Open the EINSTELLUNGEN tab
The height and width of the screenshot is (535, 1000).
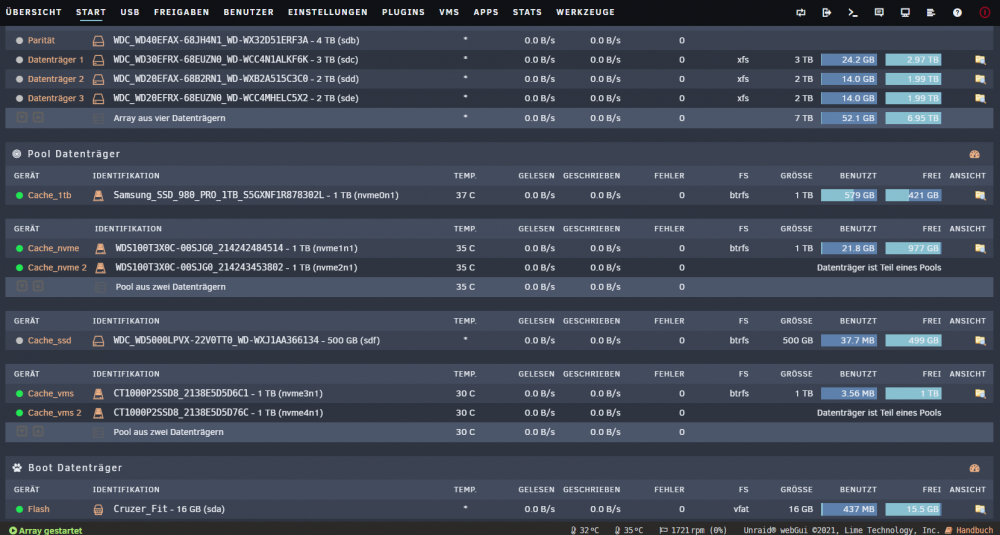tap(328, 12)
